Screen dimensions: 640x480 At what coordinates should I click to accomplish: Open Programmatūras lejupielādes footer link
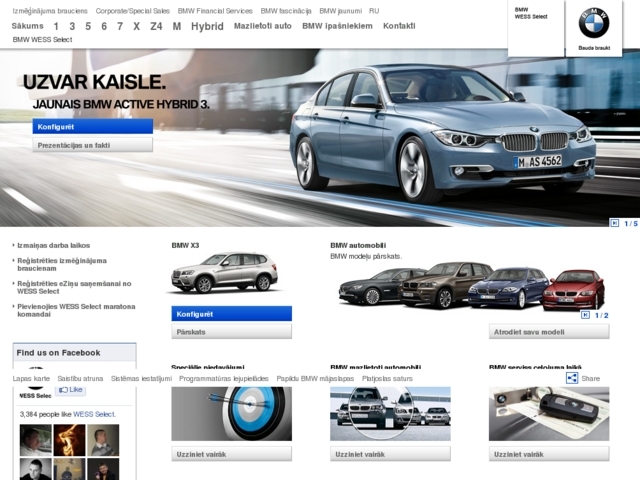pyautogui.click(x=224, y=378)
